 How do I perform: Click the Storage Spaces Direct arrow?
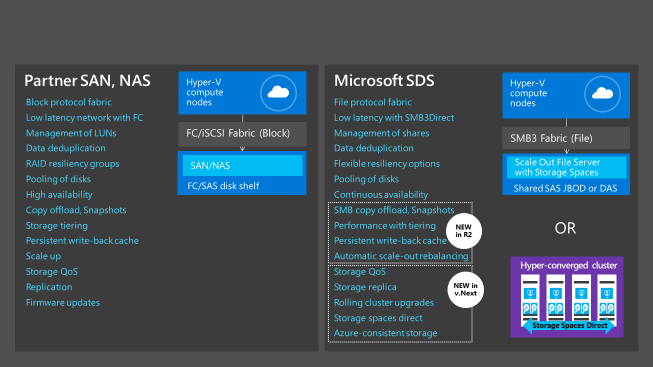click(569, 326)
